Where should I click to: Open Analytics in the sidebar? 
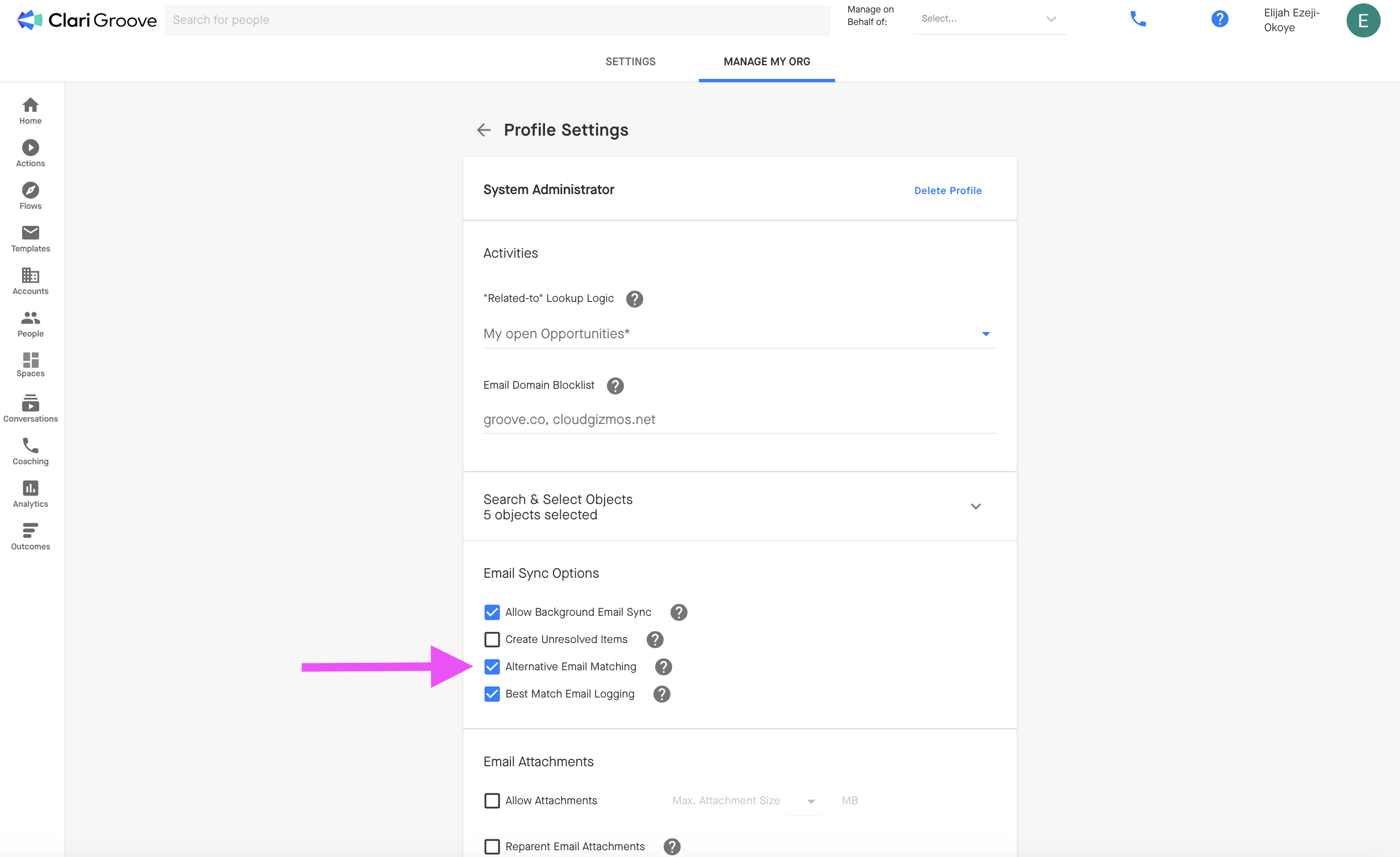[x=30, y=494]
